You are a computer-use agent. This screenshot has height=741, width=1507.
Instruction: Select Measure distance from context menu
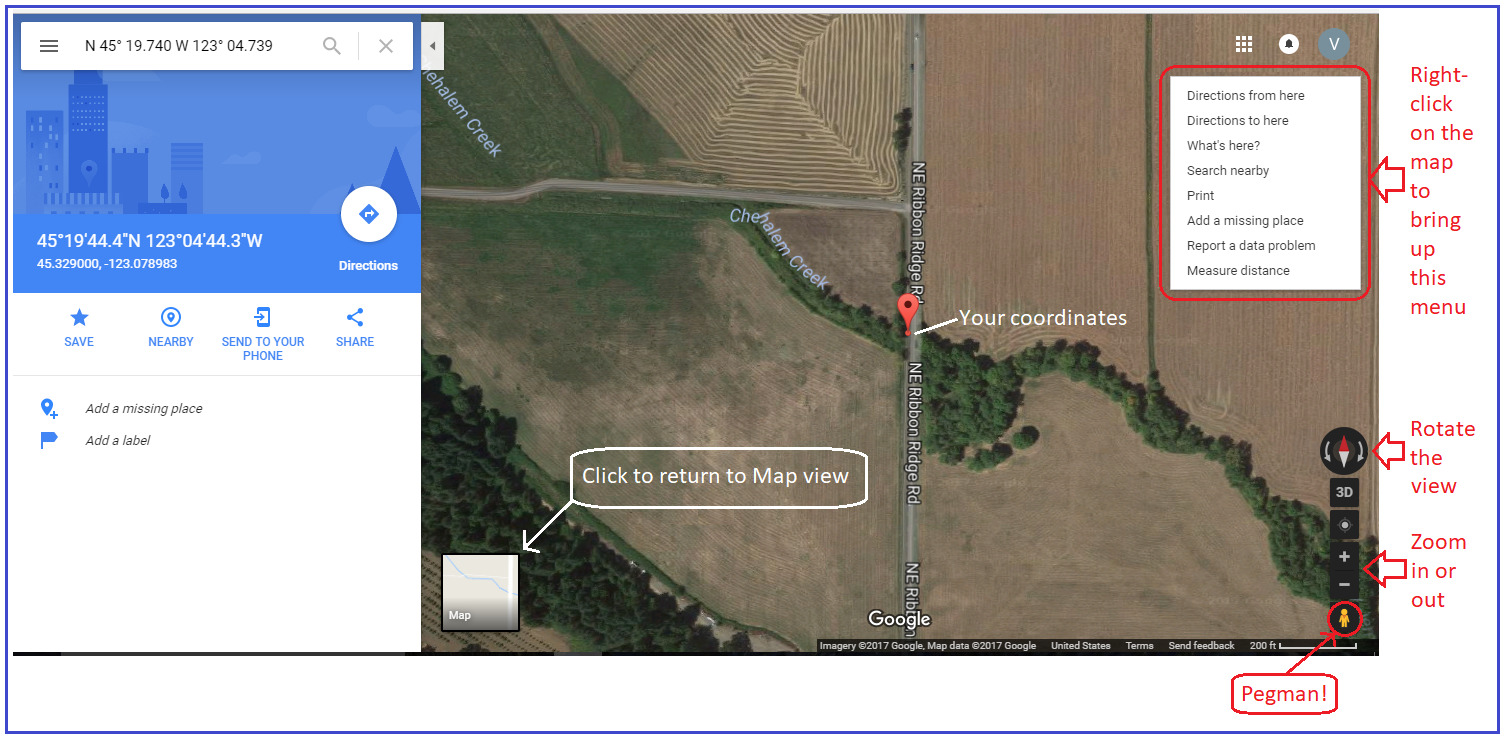tap(1238, 271)
